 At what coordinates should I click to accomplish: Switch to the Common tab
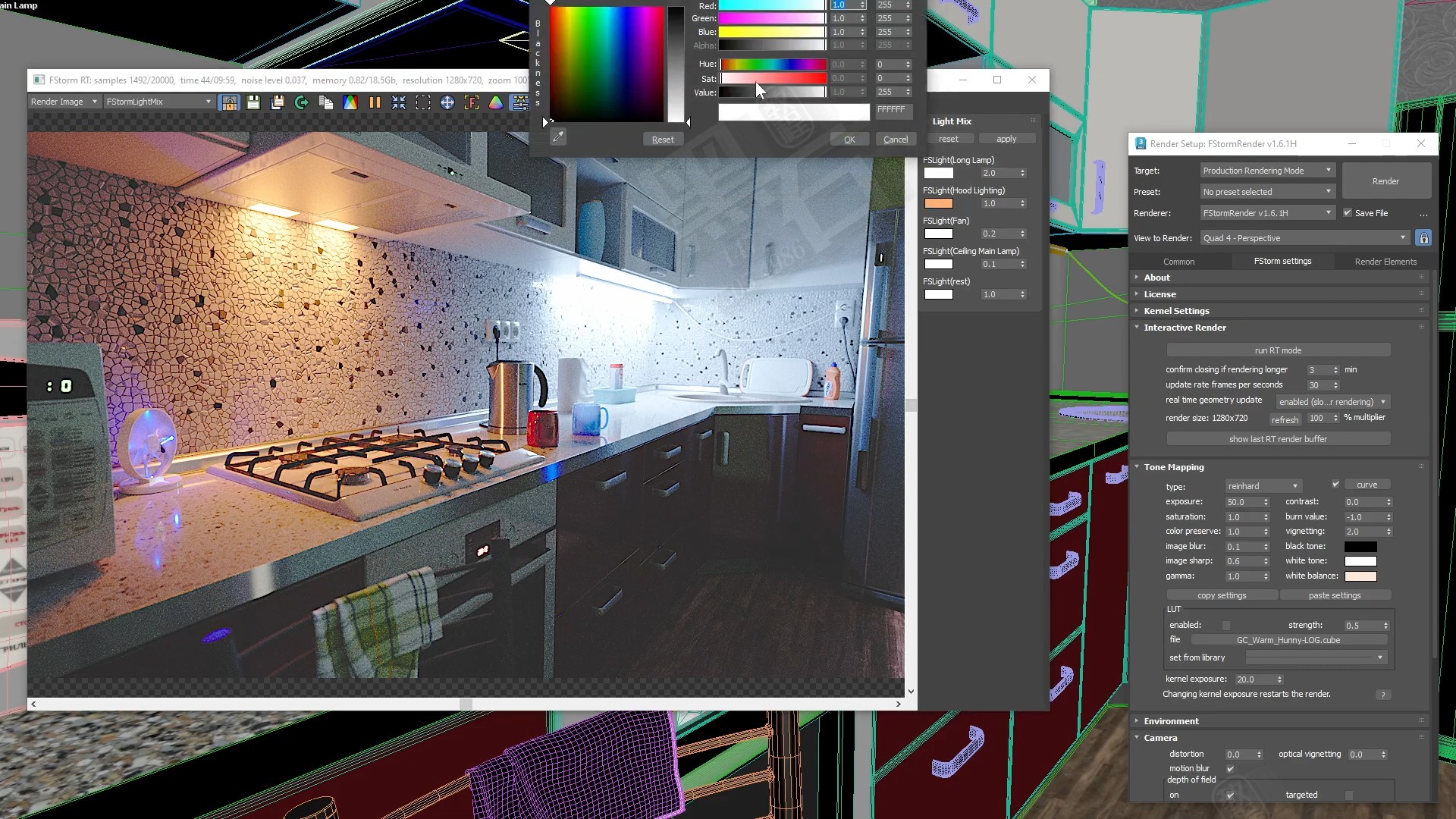pyautogui.click(x=1178, y=262)
